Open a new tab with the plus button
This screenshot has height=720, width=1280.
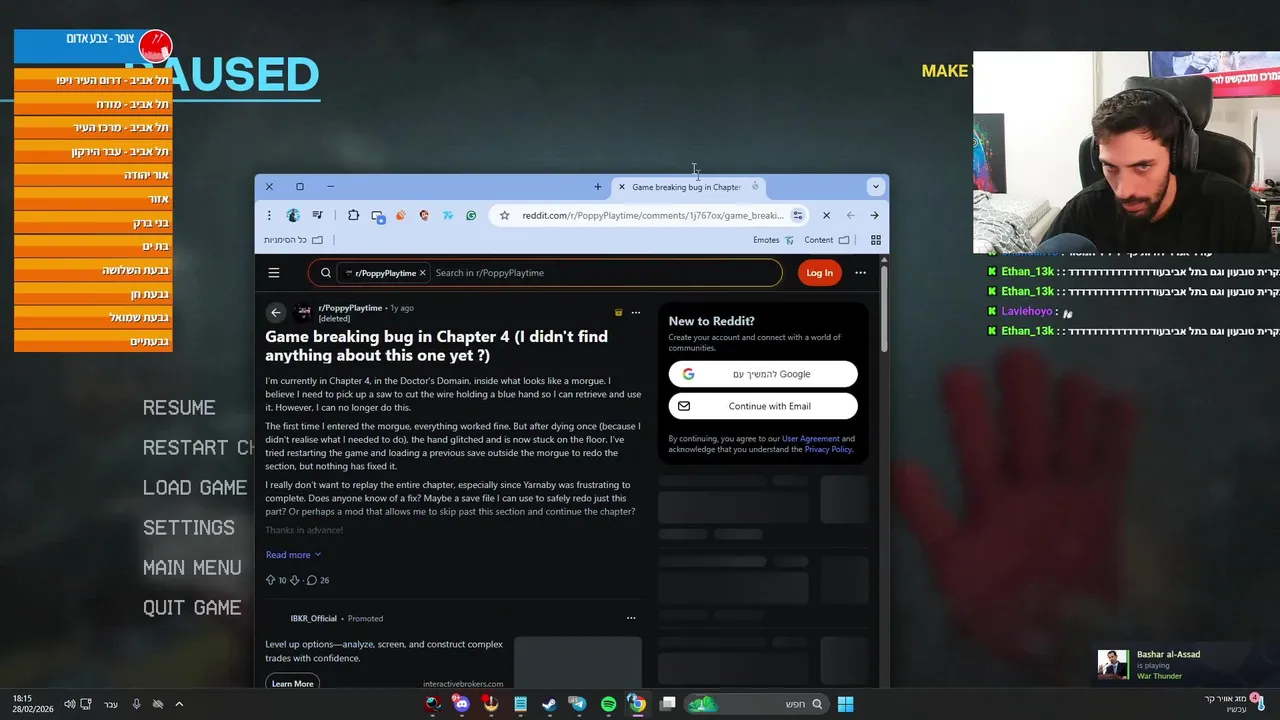[x=598, y=187]
